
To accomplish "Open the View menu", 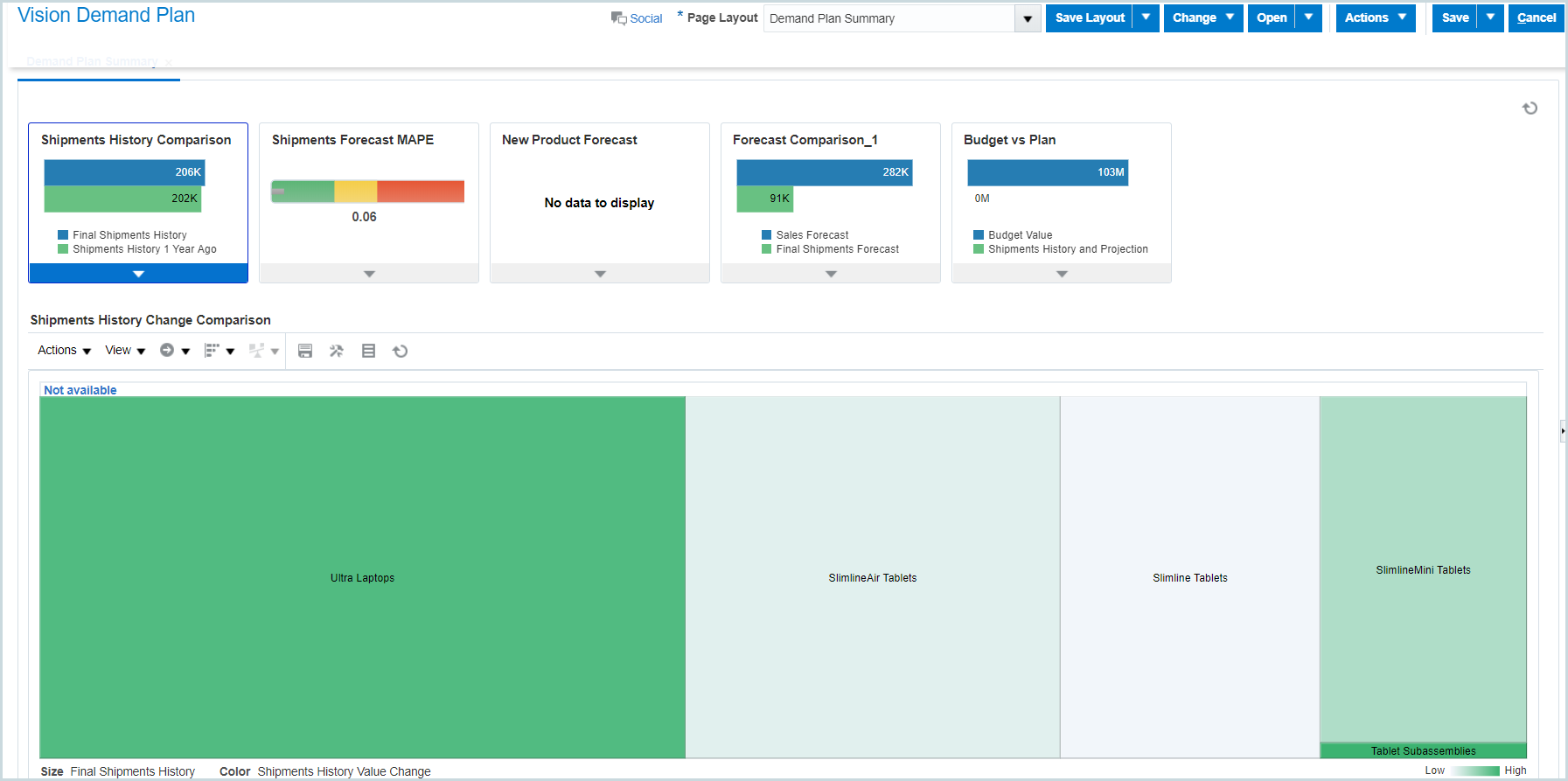I will pyautogui.click(x=125, y=350).
